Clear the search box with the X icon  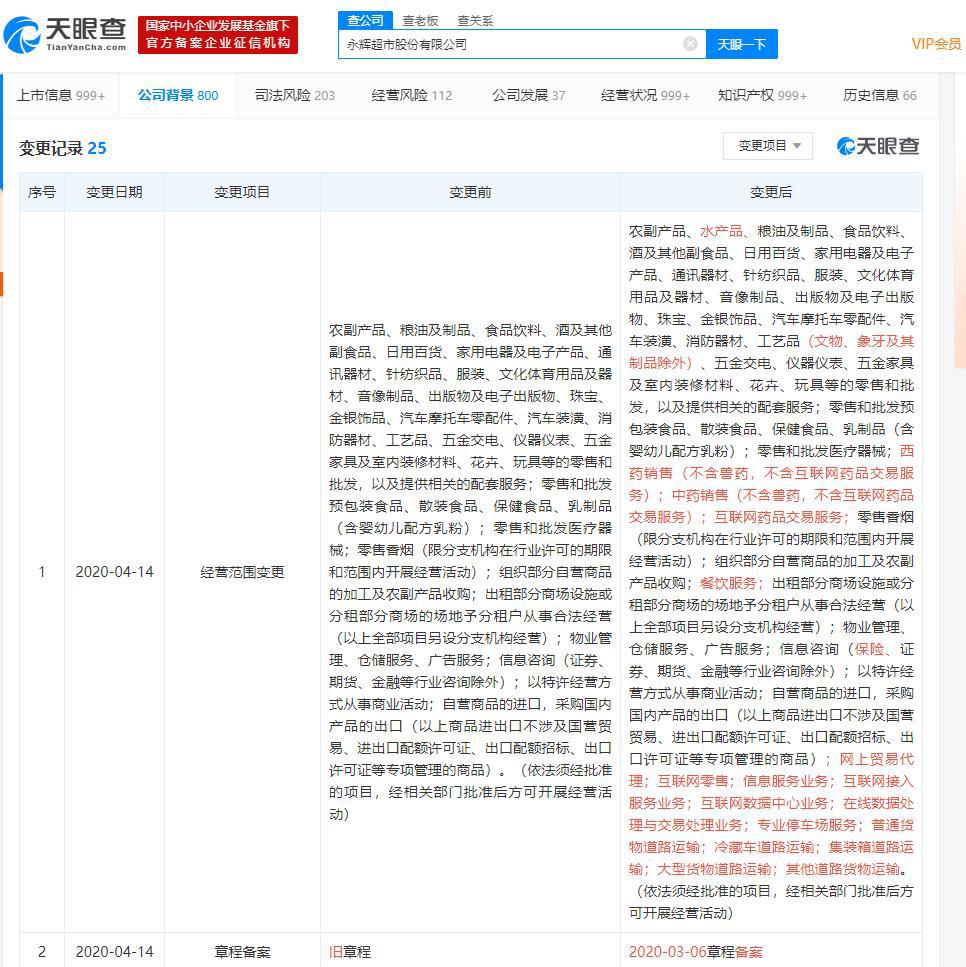[690, 43]
